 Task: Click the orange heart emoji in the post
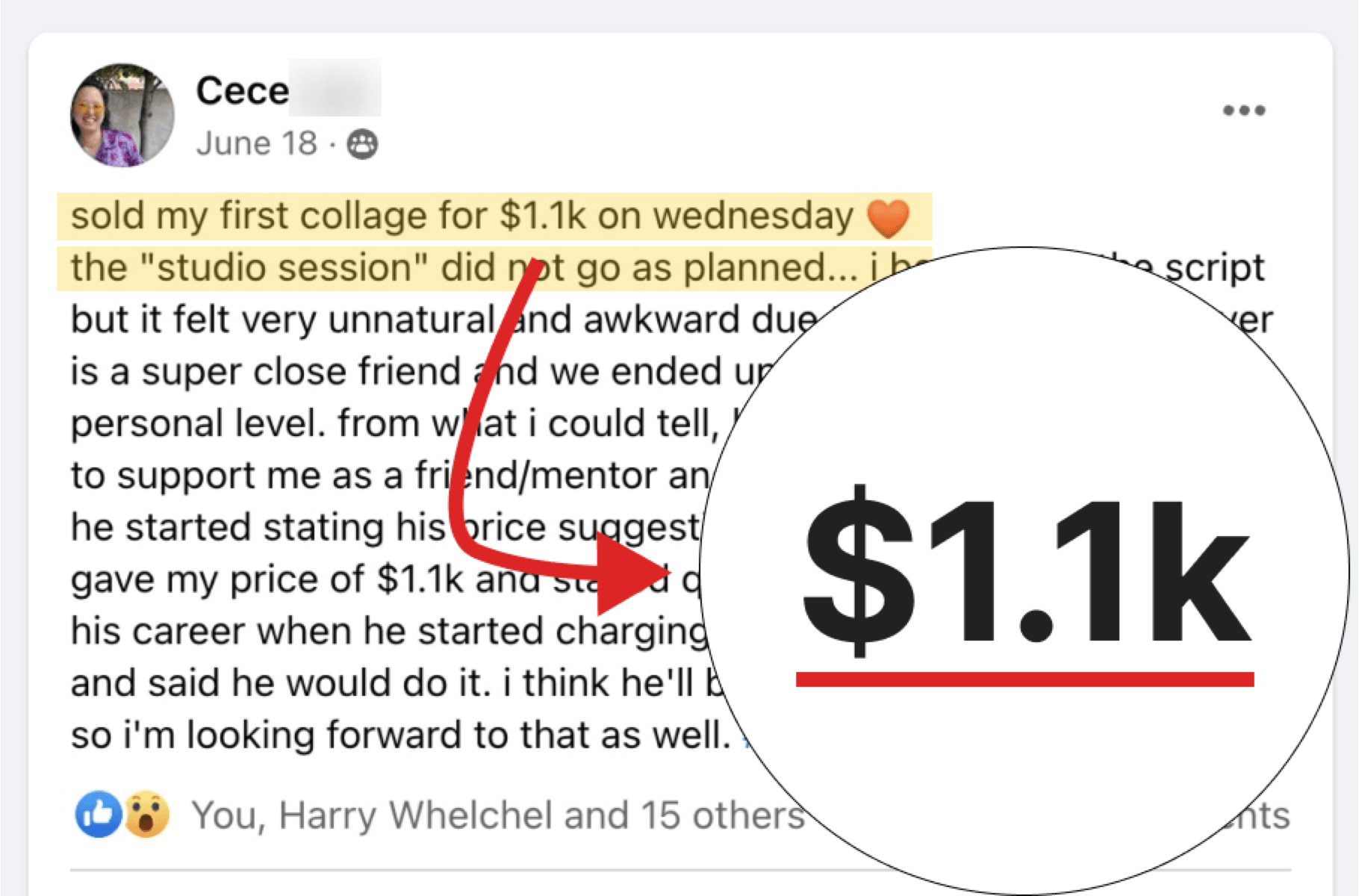[888, 218]
